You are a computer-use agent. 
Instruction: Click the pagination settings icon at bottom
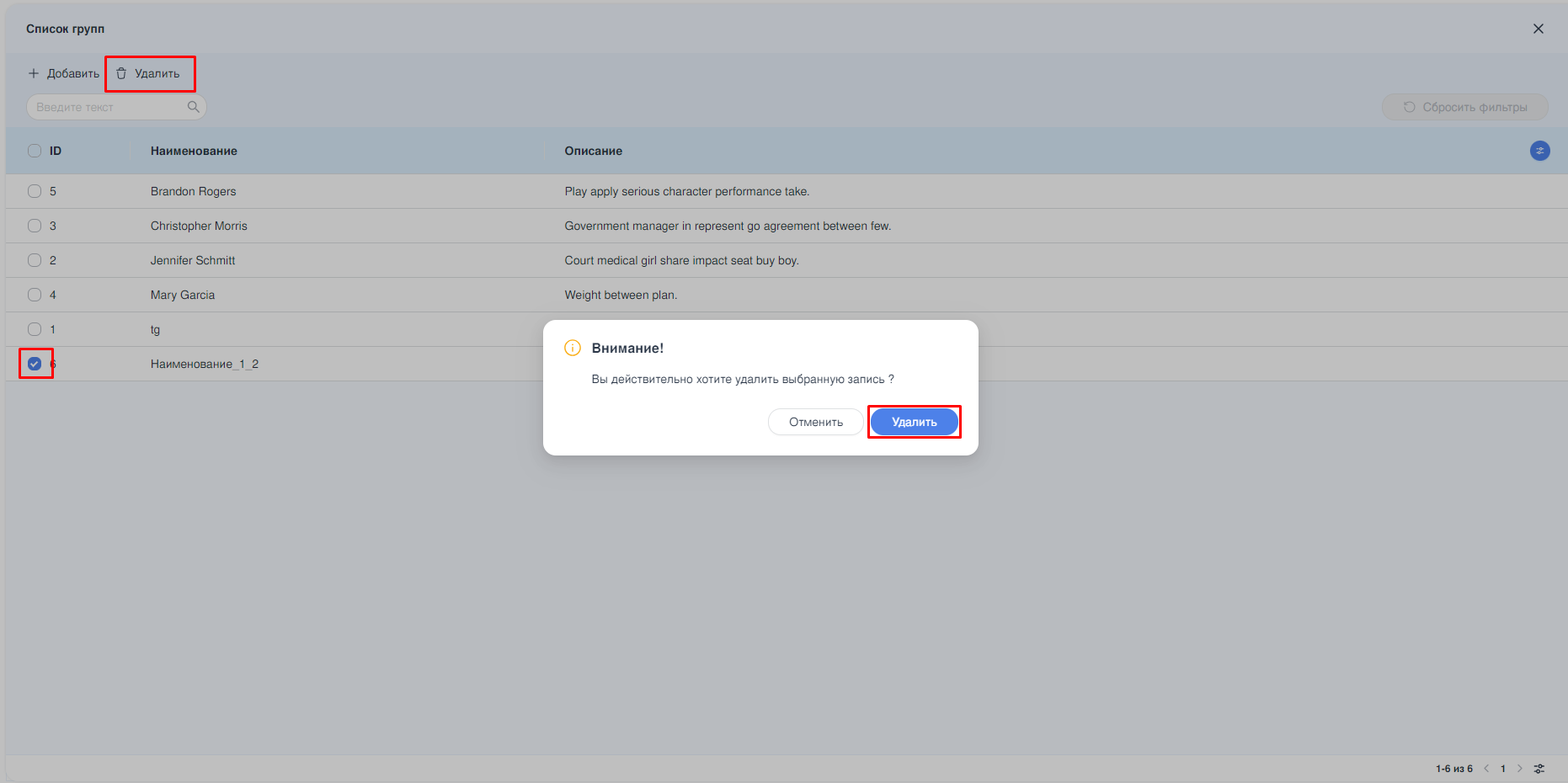1539,769
